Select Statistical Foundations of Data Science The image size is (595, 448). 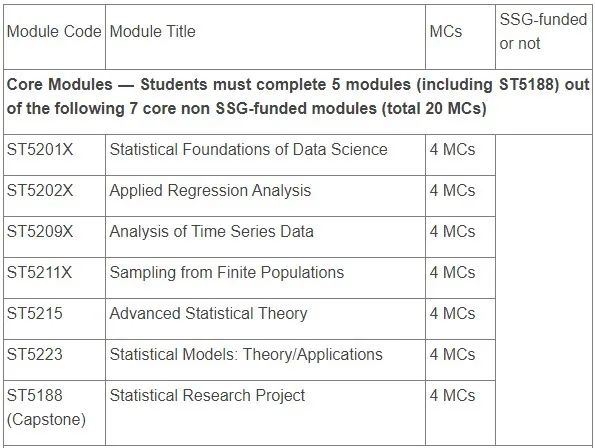point(249,149)
